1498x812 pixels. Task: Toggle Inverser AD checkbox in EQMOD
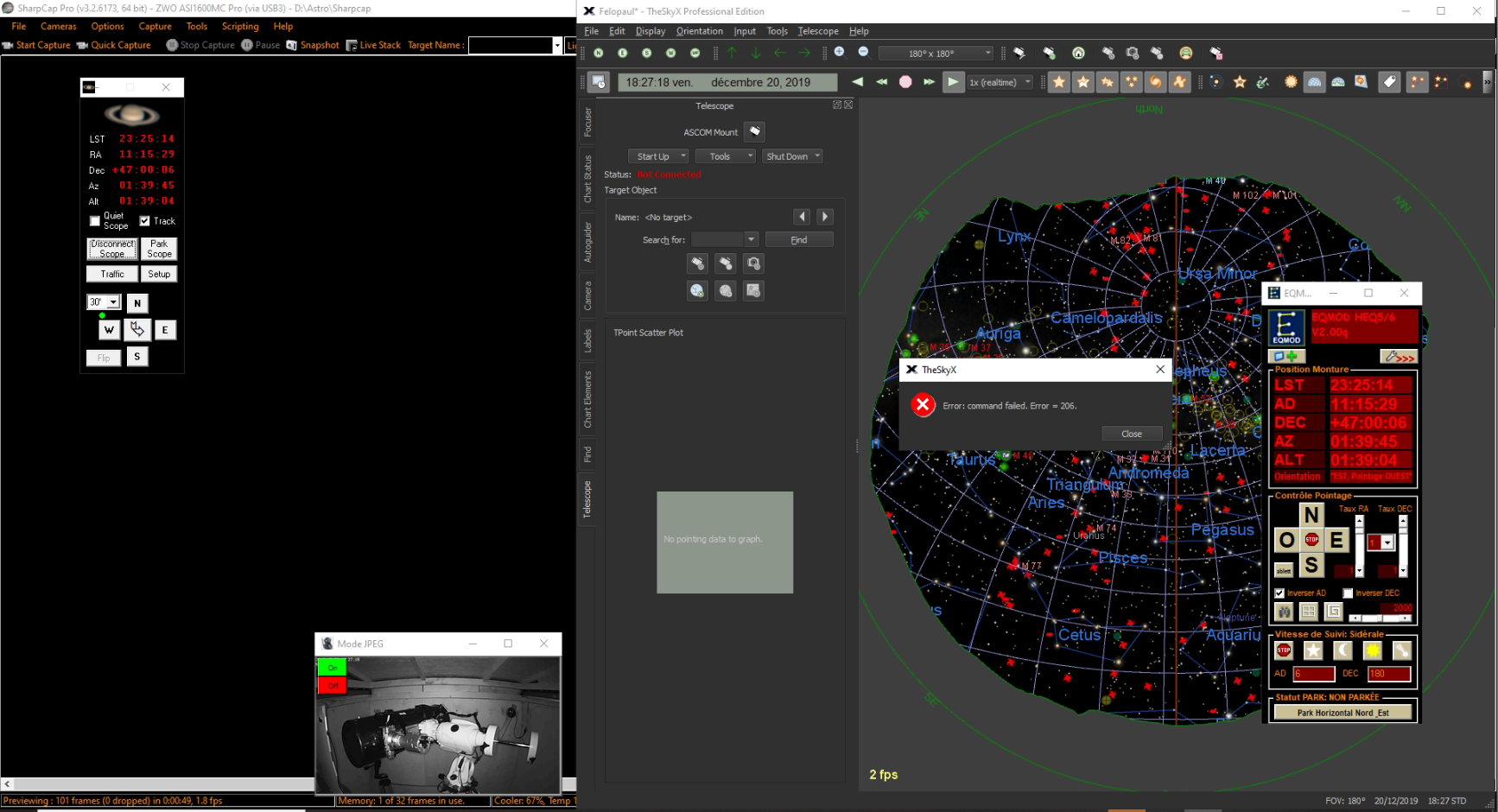click(x=1279, y=593)
